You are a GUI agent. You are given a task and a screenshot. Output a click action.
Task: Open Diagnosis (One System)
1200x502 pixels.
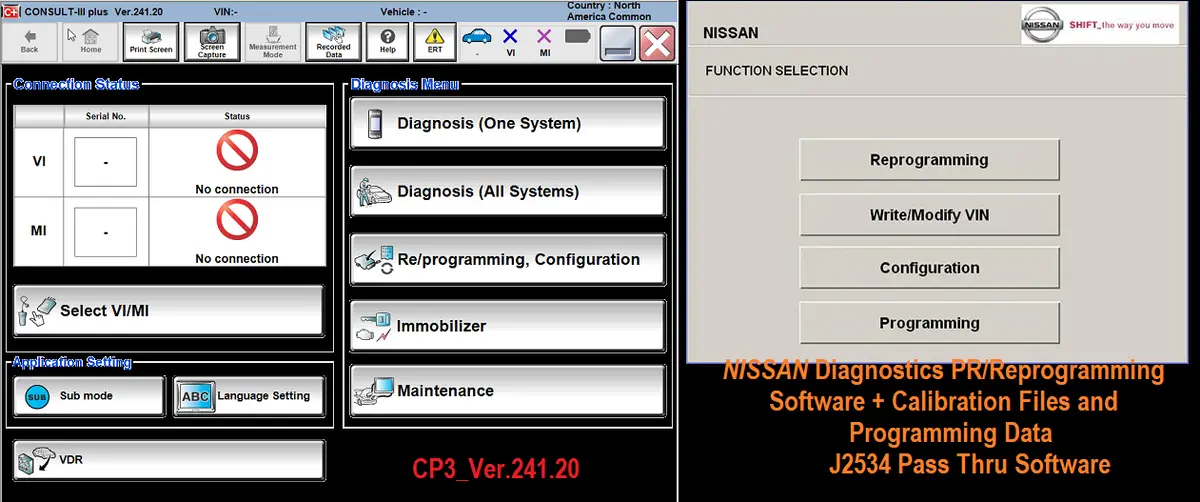(x=507, y=124)
